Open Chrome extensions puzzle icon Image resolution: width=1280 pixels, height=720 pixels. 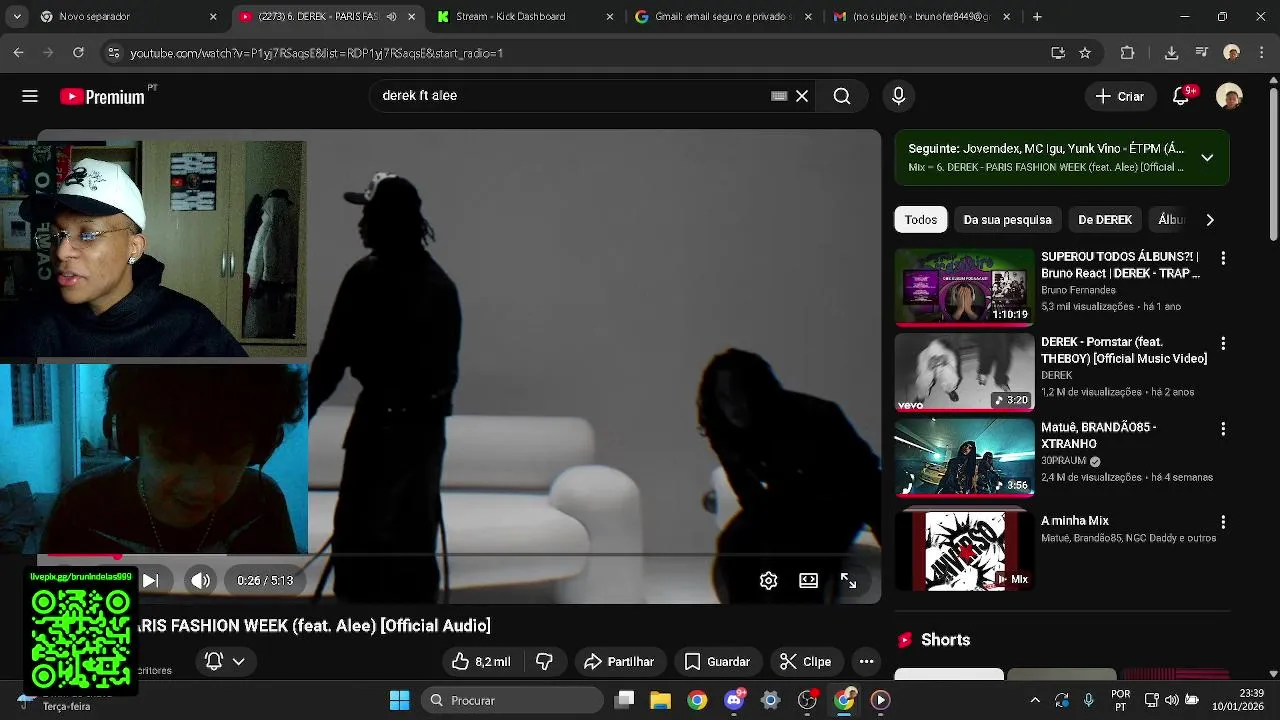(x=1128, y=53)
